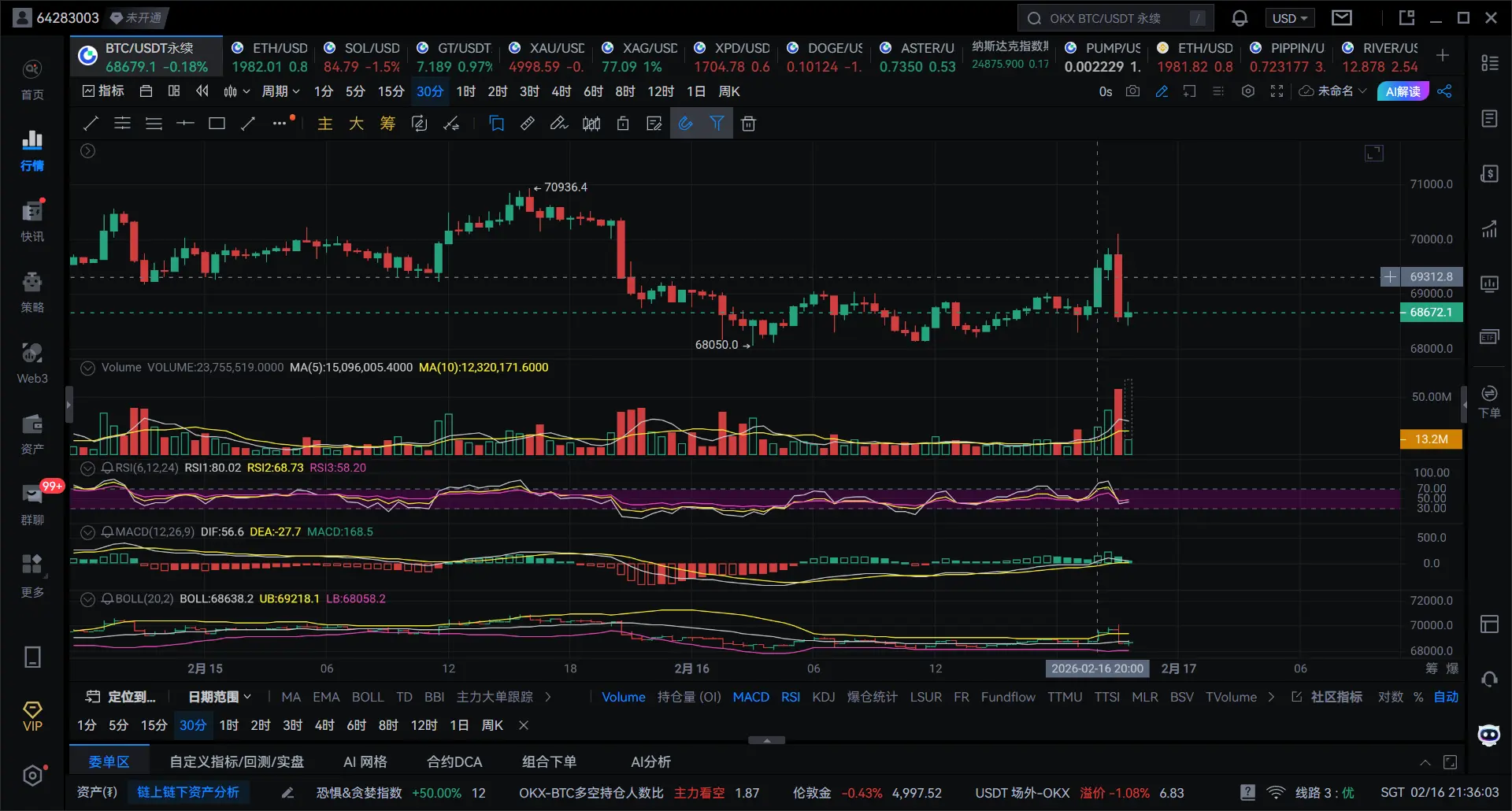Open the notification bell
Viewport: 1512px width, 811px height.
point(1240,18)
